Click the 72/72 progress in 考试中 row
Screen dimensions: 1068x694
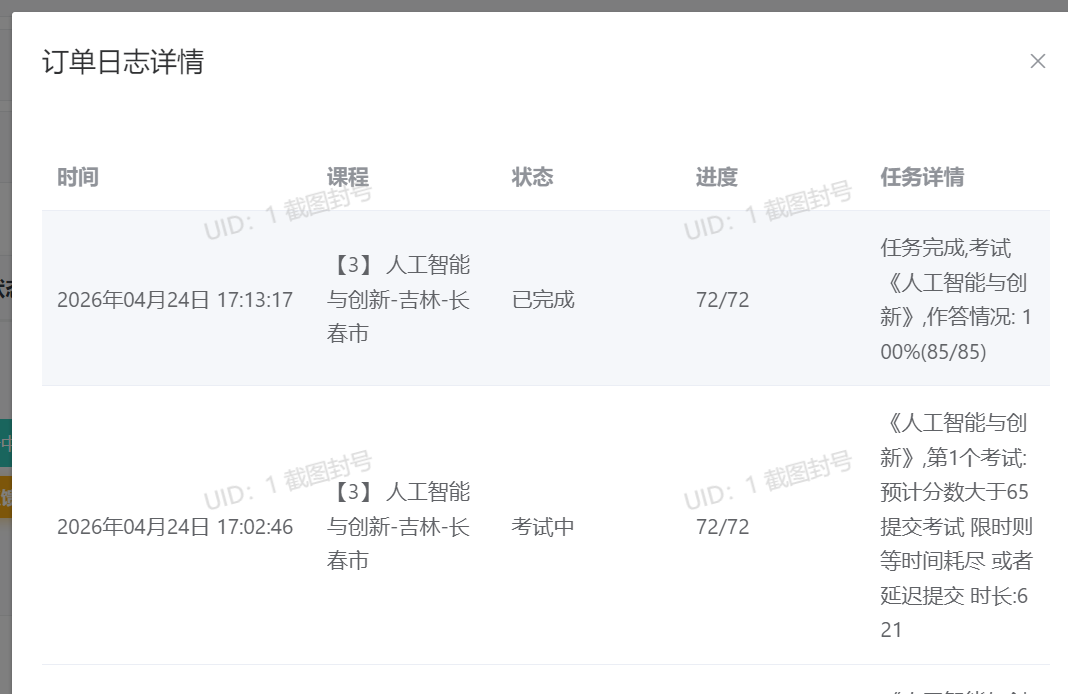(x=723, y=526)
